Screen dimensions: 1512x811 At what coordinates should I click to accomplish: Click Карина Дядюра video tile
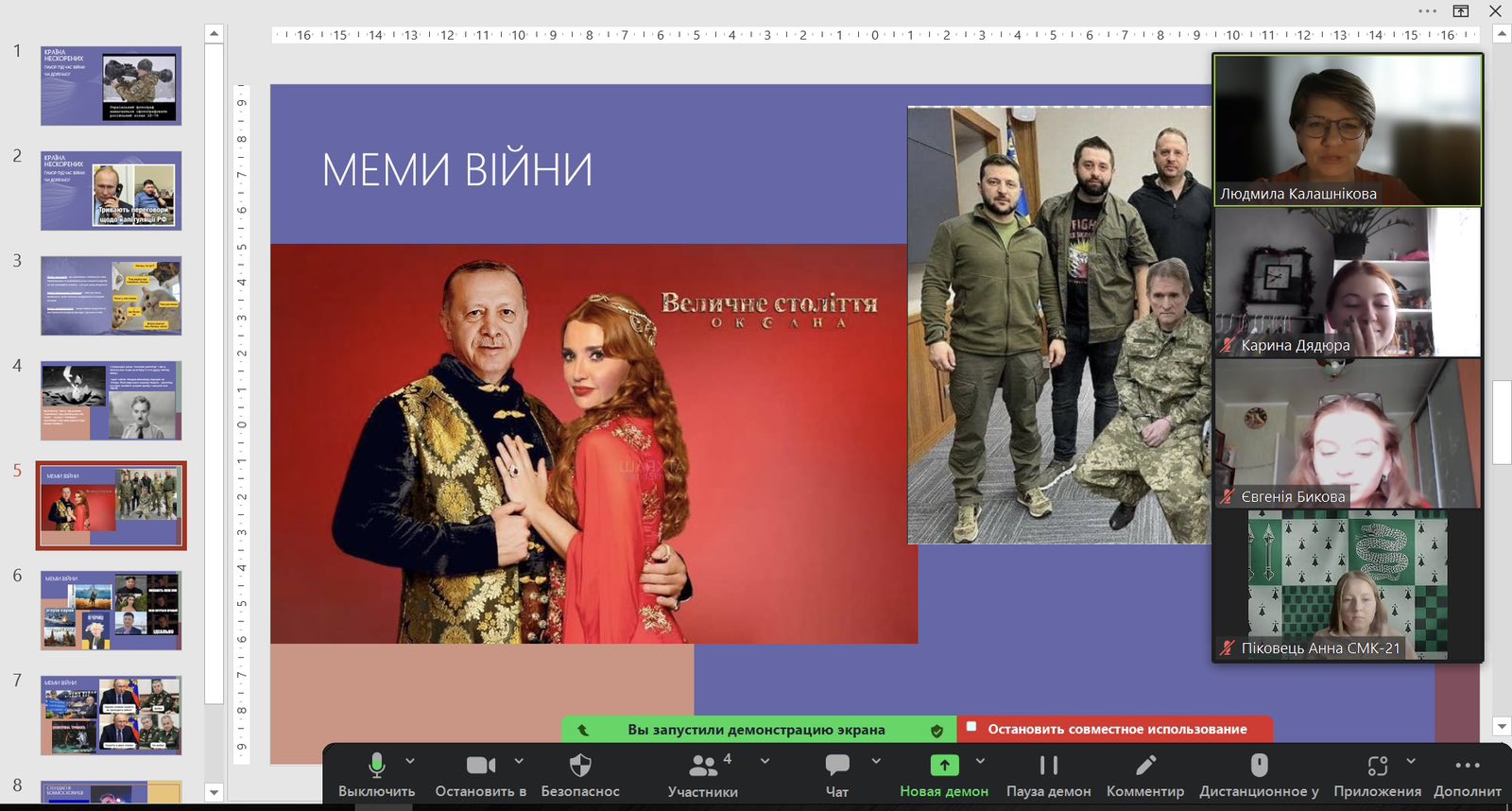coord(1348,283)
